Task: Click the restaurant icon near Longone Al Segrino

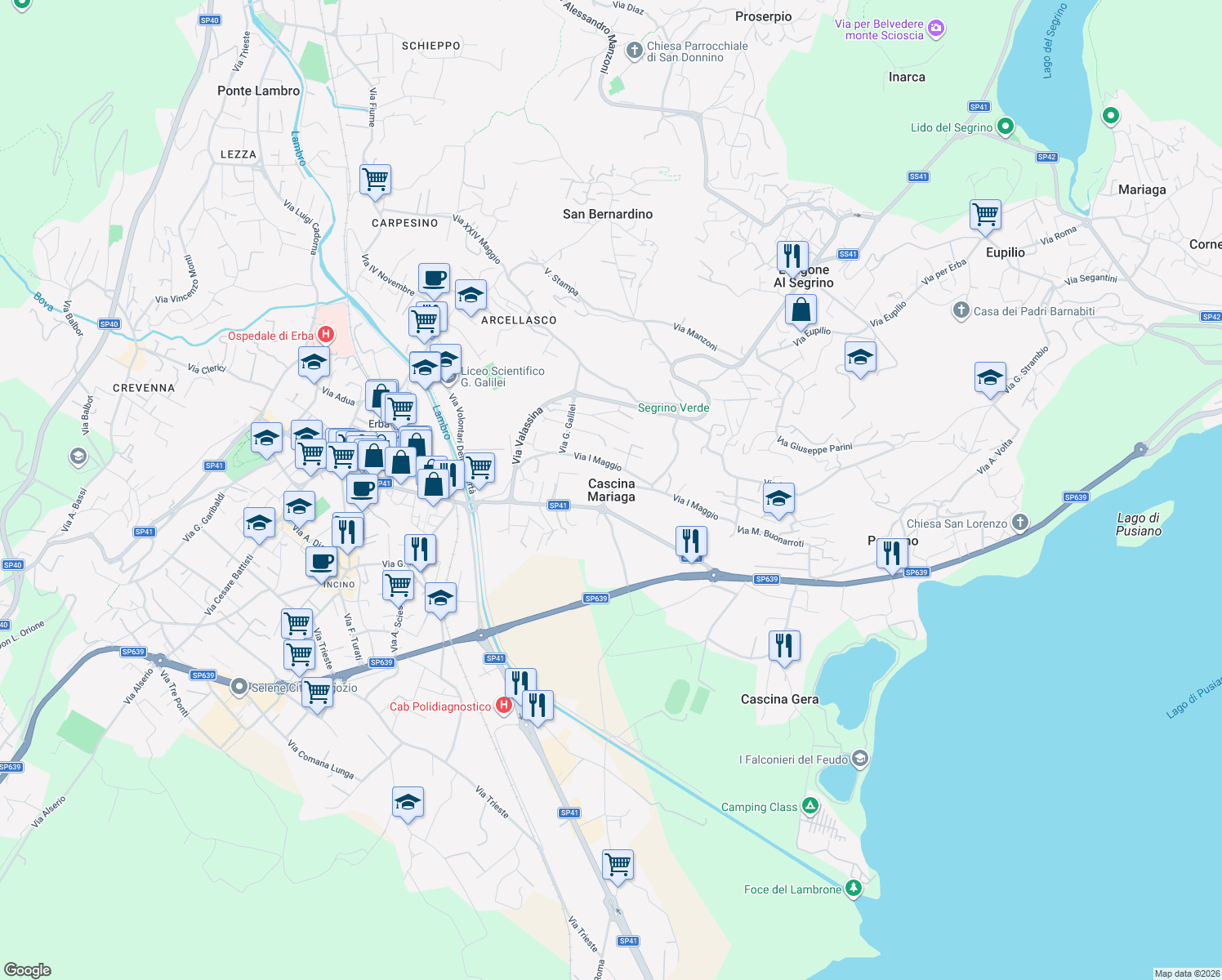Action: [792, 256]
